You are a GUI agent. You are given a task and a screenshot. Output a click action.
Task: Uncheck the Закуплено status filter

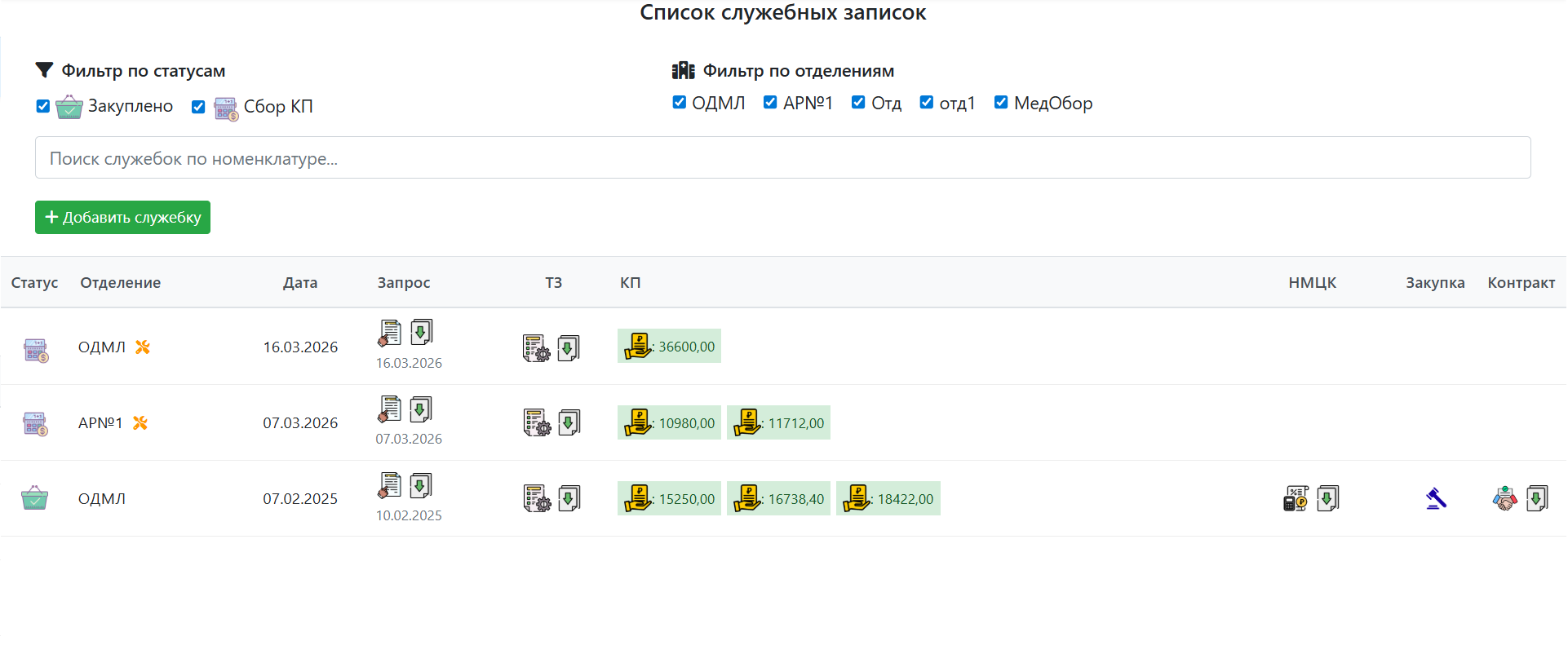tap(43, 107)
